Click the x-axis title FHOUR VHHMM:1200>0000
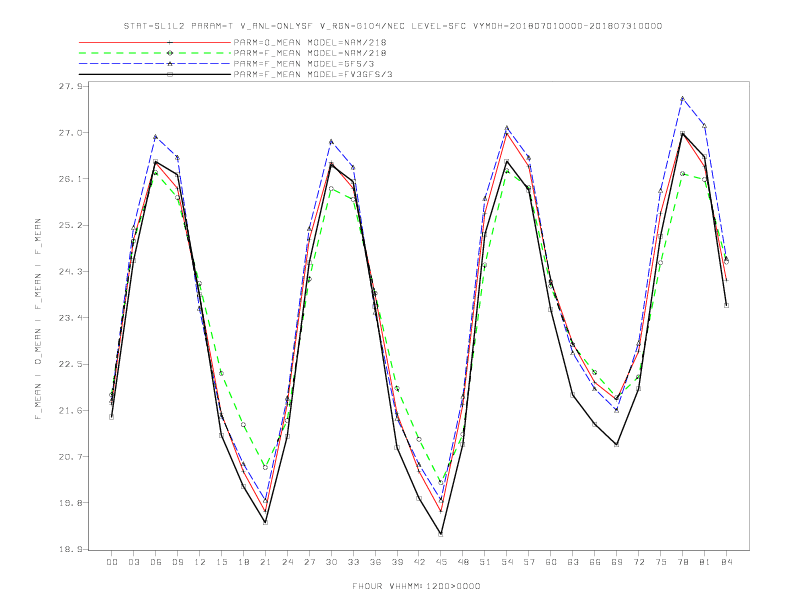 pos(416,586)
